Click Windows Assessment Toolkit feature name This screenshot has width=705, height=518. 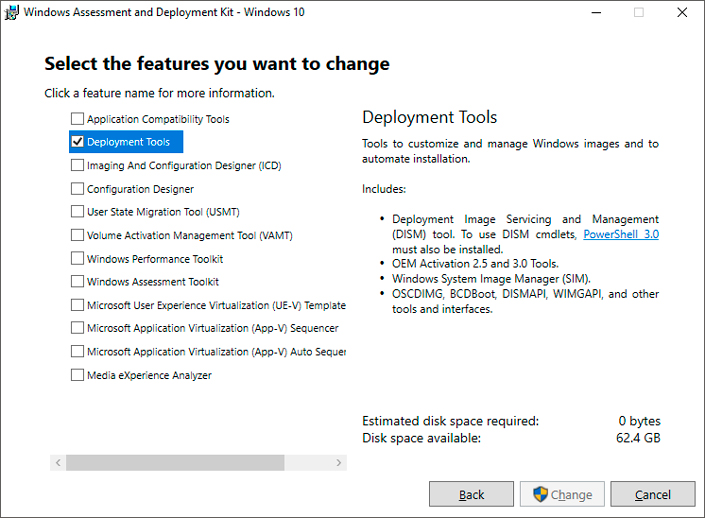coord(153,282)
